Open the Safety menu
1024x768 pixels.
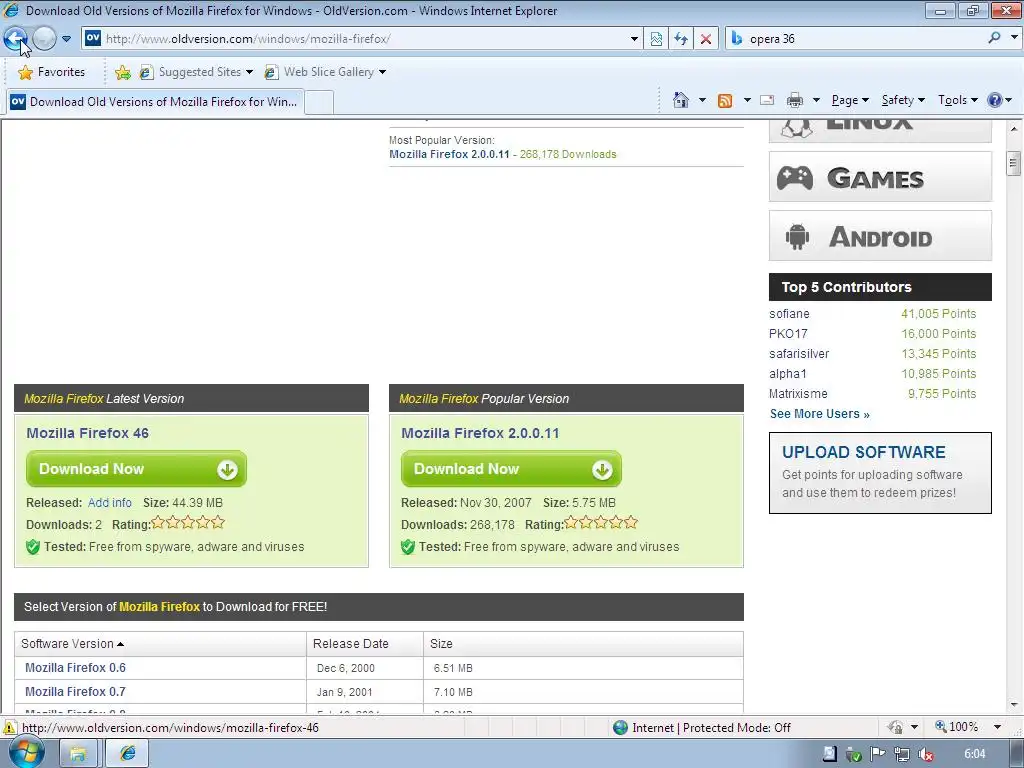pos(903,100)
